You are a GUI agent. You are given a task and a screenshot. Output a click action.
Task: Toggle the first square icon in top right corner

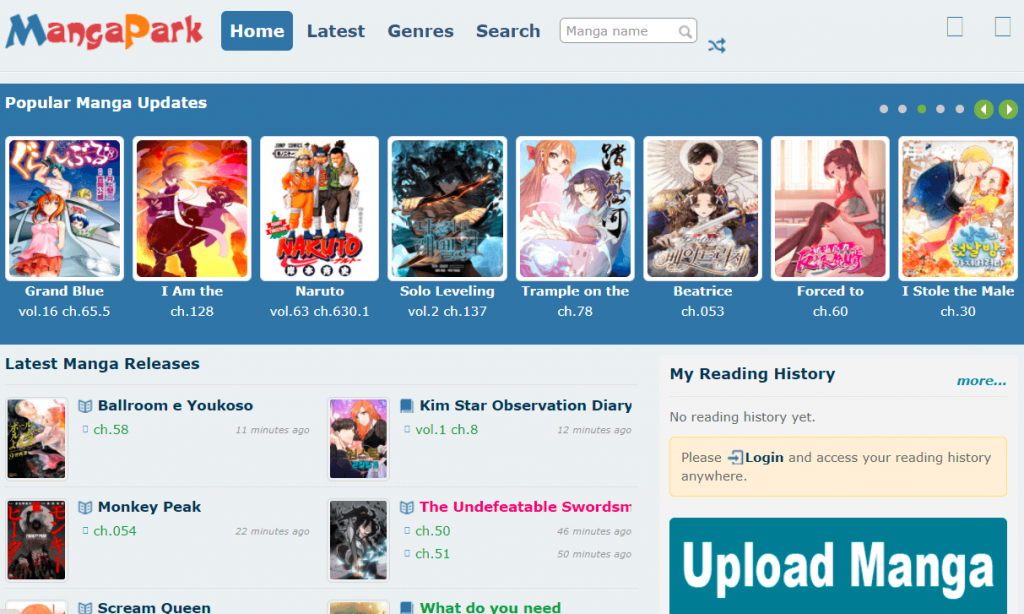coord(953,27)
